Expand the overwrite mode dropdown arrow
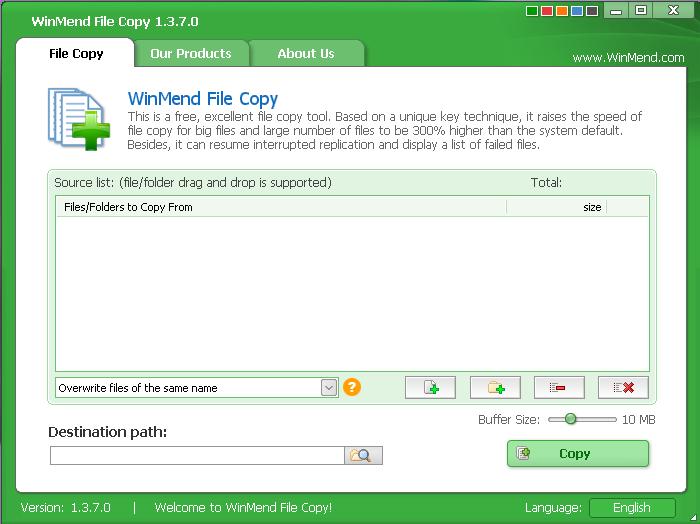The image size is (700, 524). (x=329, y=387)
